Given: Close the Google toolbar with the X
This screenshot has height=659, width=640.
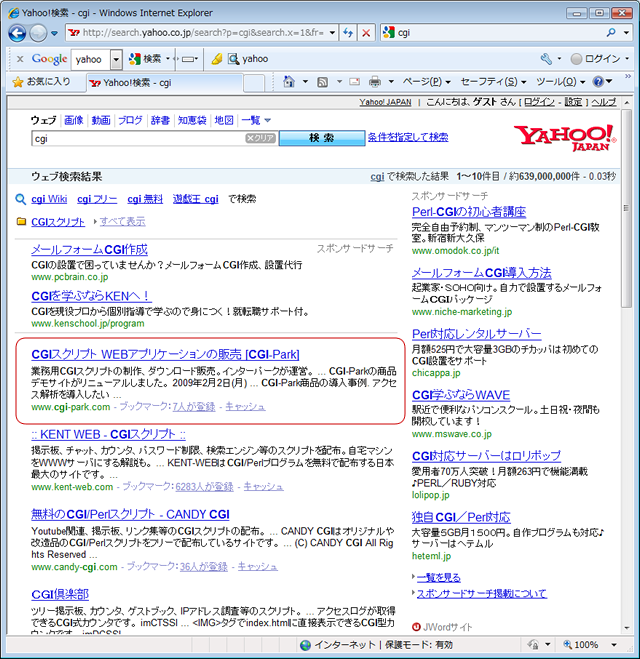Looking at the screenshot, I should (x=20, y=59).
